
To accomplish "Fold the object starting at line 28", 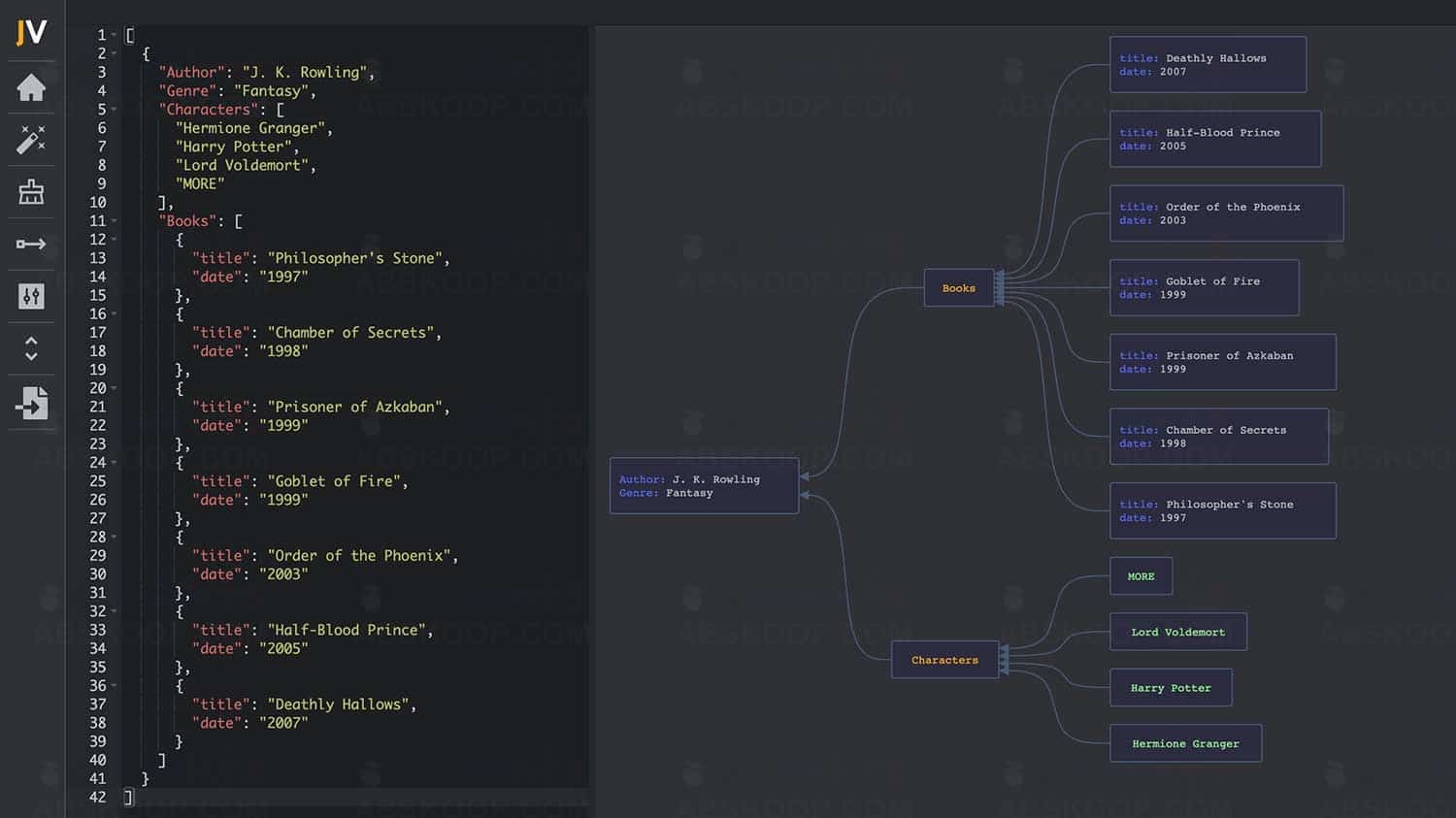I will click(115, 537).
